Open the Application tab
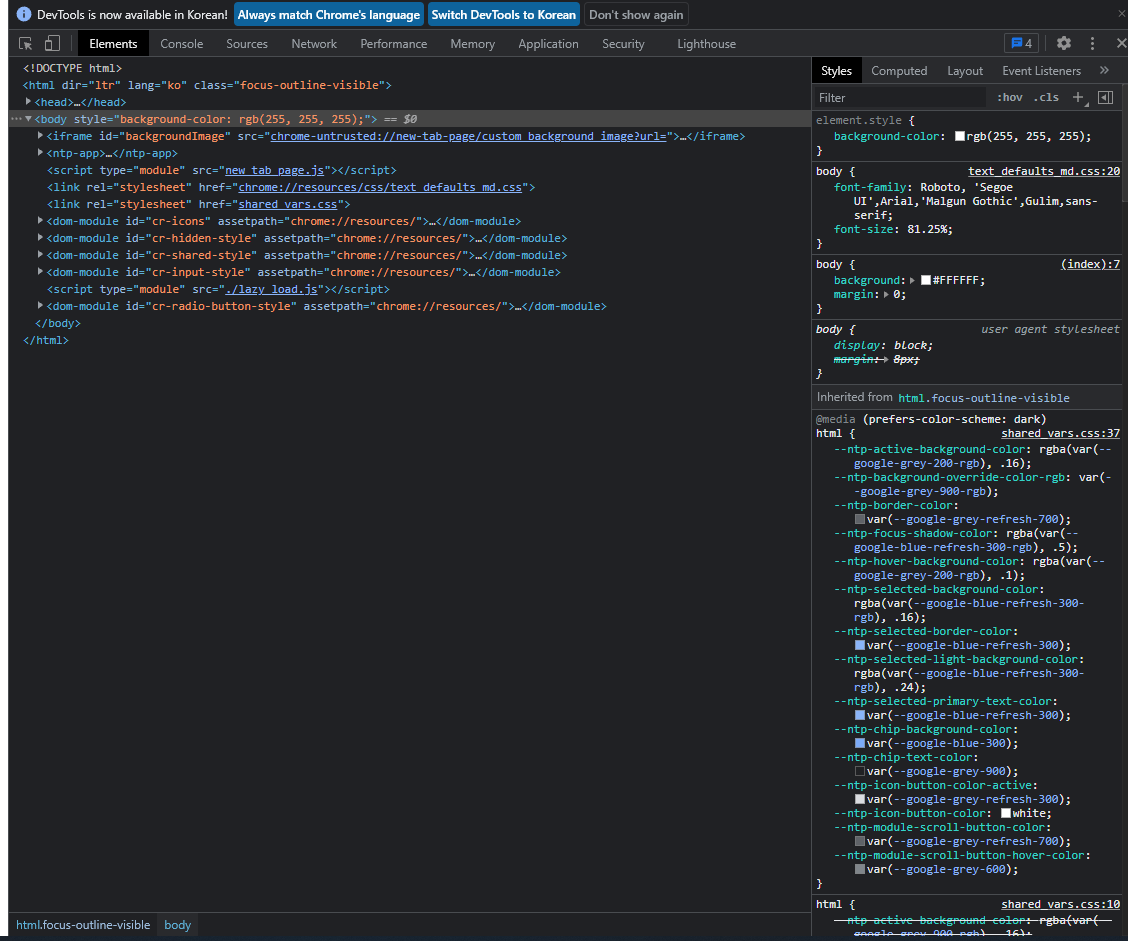Screen dimensions: 1128x941 pyautogui.click(x=548, y=44)
